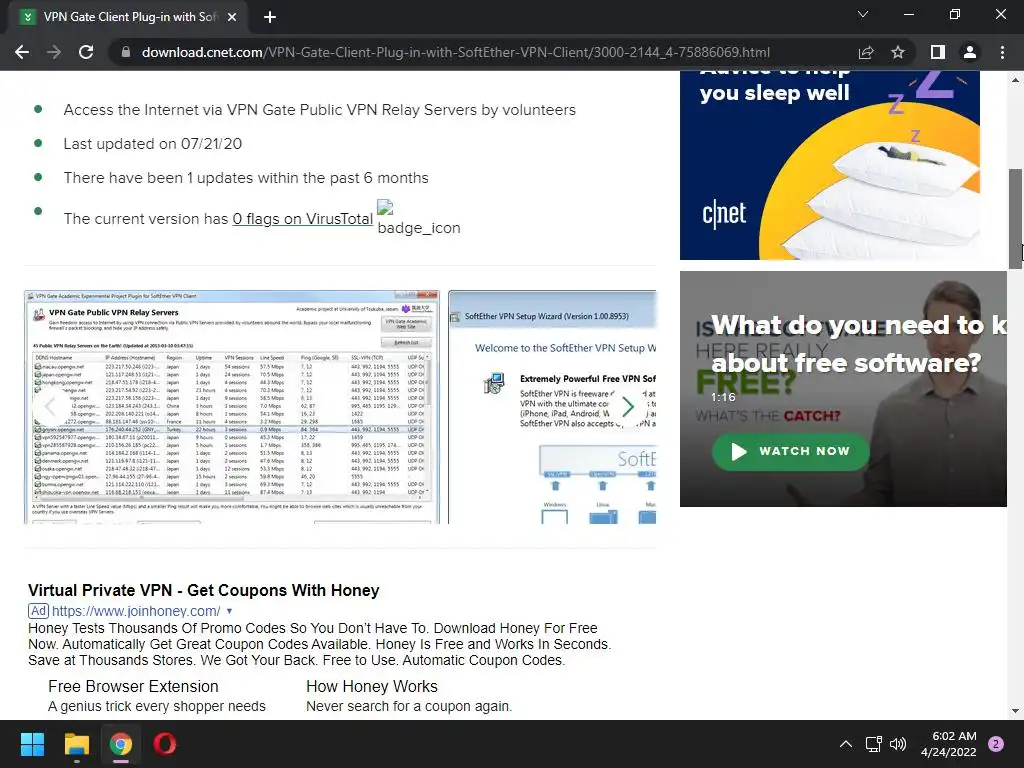Click 'Access the Internet via VPN Gate' text

pyautogui.click(x=320, y=110)
